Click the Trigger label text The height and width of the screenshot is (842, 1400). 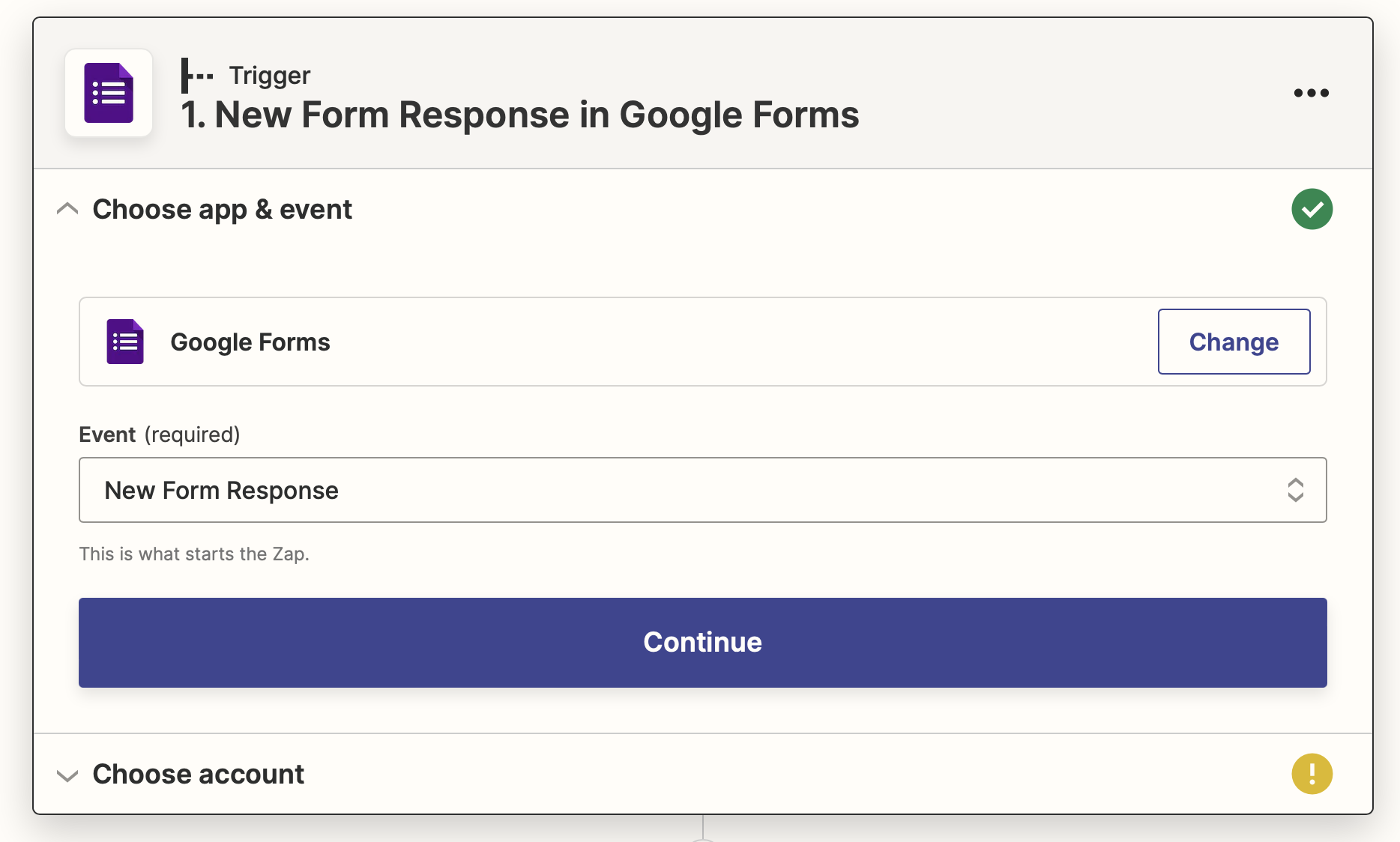click(270, 76)
